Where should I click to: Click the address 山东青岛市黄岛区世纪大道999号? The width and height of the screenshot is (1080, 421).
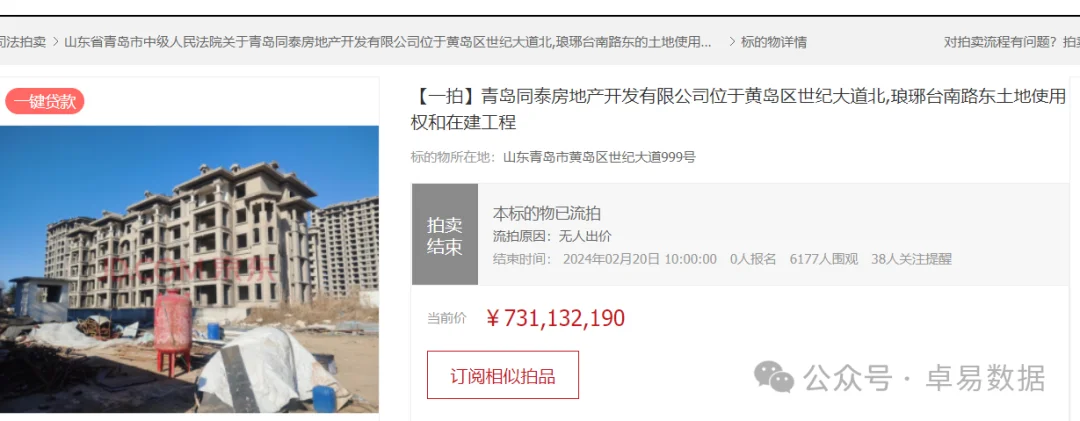tap(599, 157)
